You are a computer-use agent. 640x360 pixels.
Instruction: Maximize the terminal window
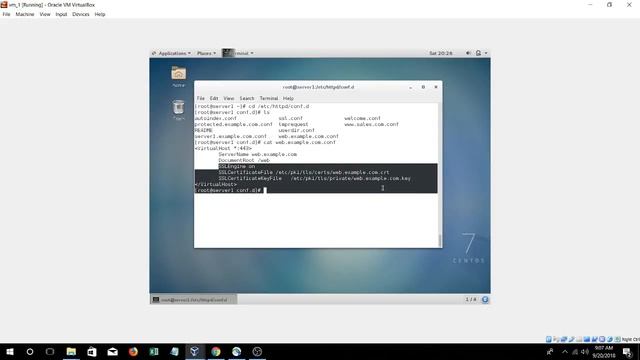(x=423, y=87)
